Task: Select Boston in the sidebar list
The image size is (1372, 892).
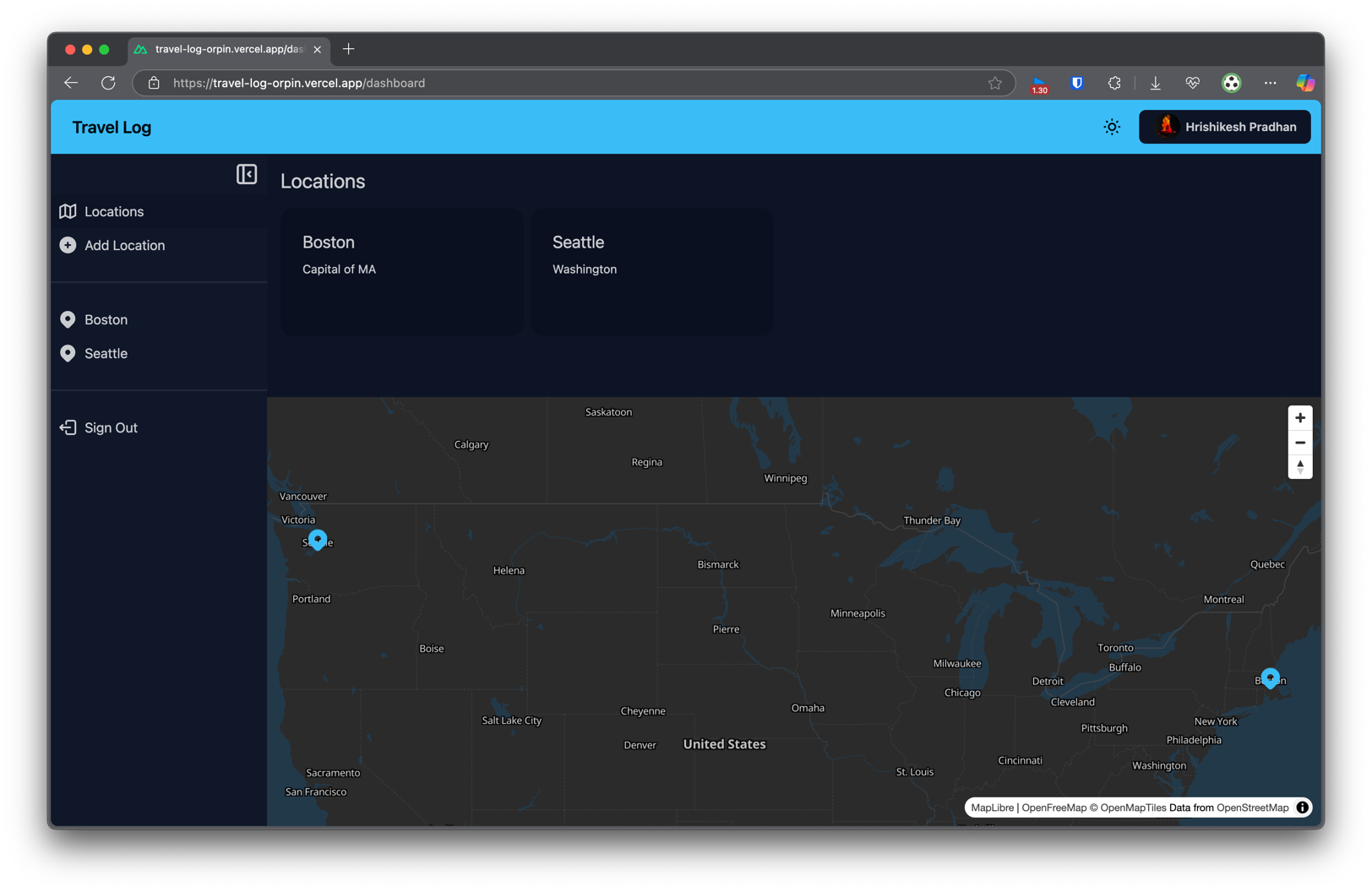Action: pyautogui.click(x=106, y=319)
